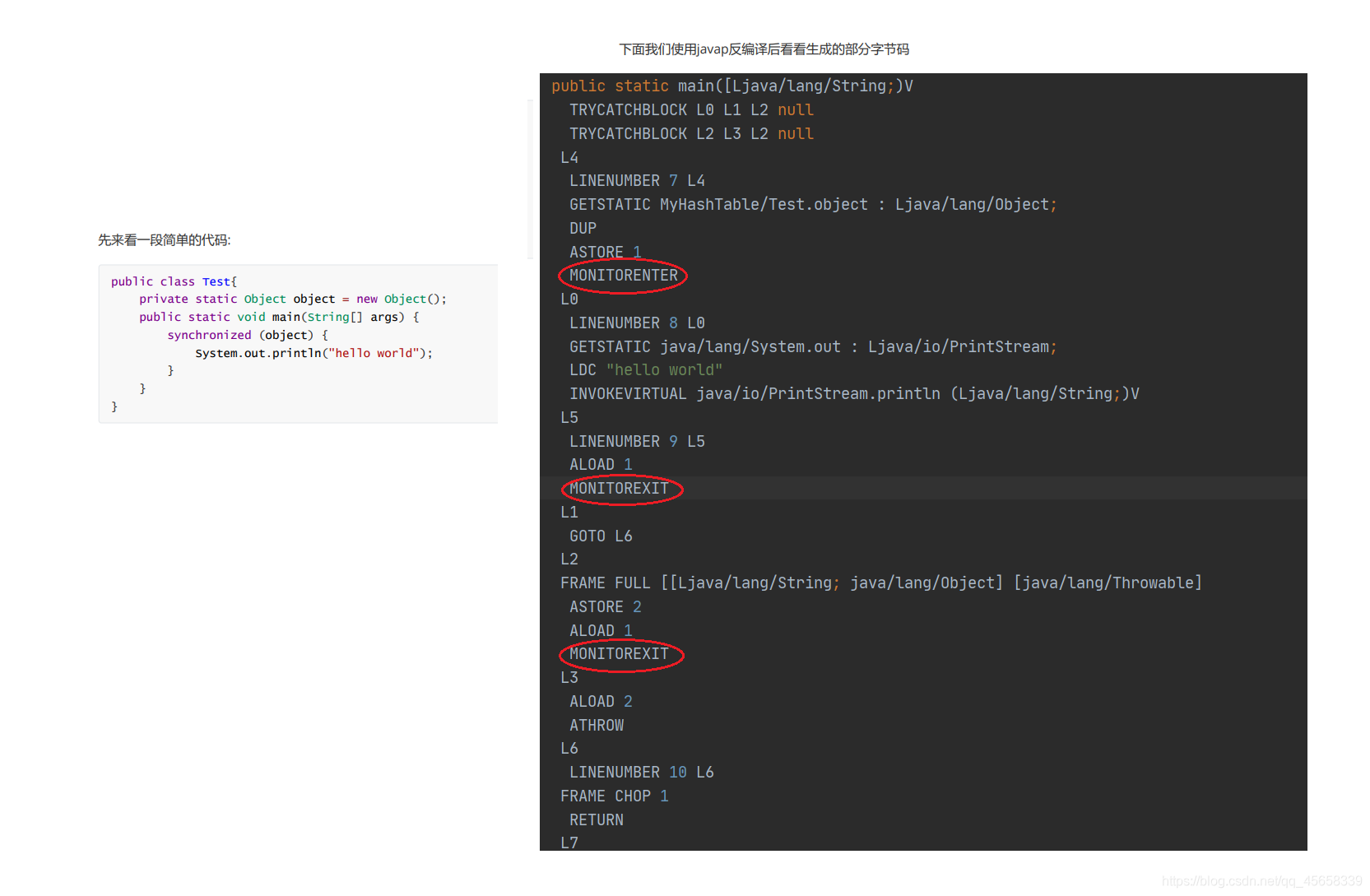Image resolution: width=1370 pixels, height=896 pixels.
Task: Click 'LINENUMBER 9 L5' line
Action: tap(637, 442)
